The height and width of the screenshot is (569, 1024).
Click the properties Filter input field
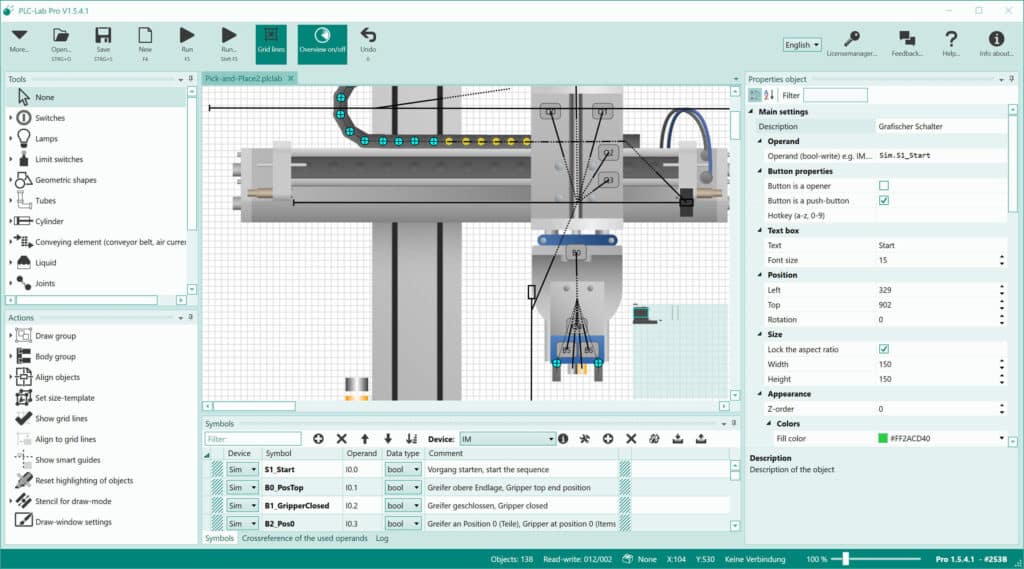click(x=835, y=95)
